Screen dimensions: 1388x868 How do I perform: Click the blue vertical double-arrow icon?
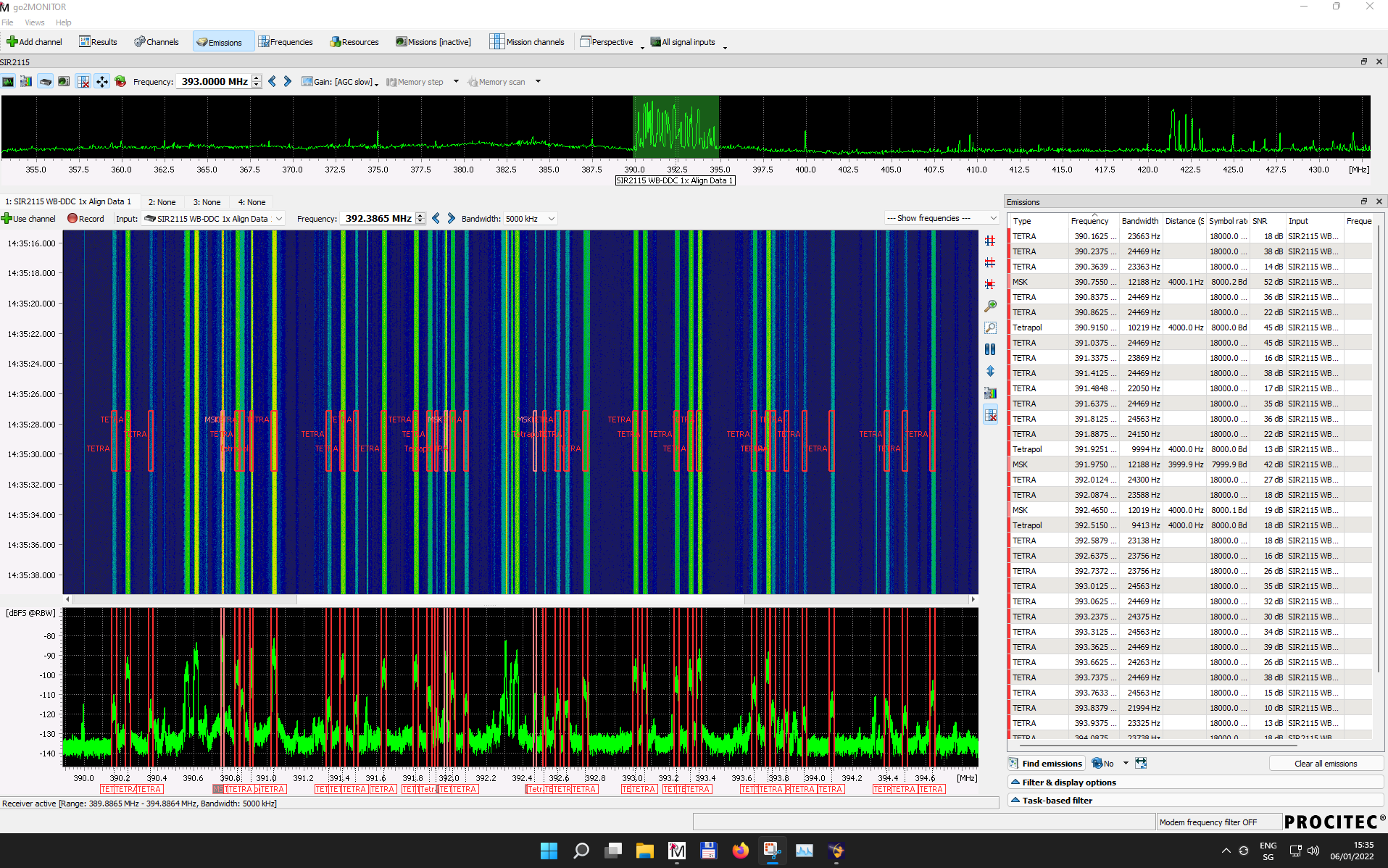[990, 371]
